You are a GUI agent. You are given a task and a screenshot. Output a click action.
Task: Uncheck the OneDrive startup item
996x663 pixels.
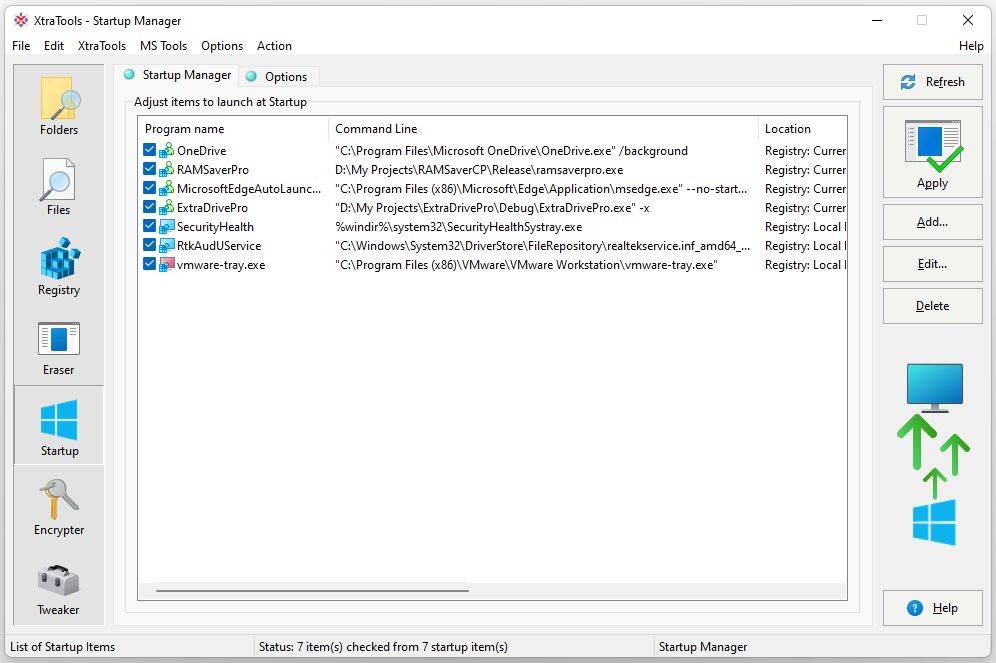(x=149, y=150)
